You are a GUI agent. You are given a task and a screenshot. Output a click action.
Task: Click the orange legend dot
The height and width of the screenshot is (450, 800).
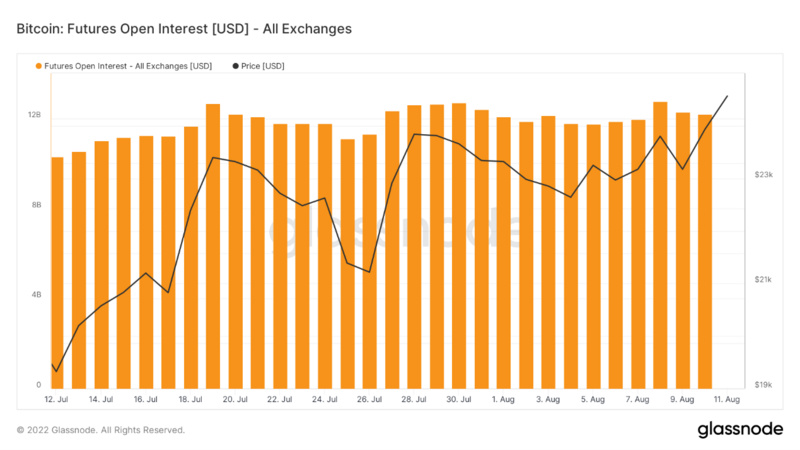(39, 66)
